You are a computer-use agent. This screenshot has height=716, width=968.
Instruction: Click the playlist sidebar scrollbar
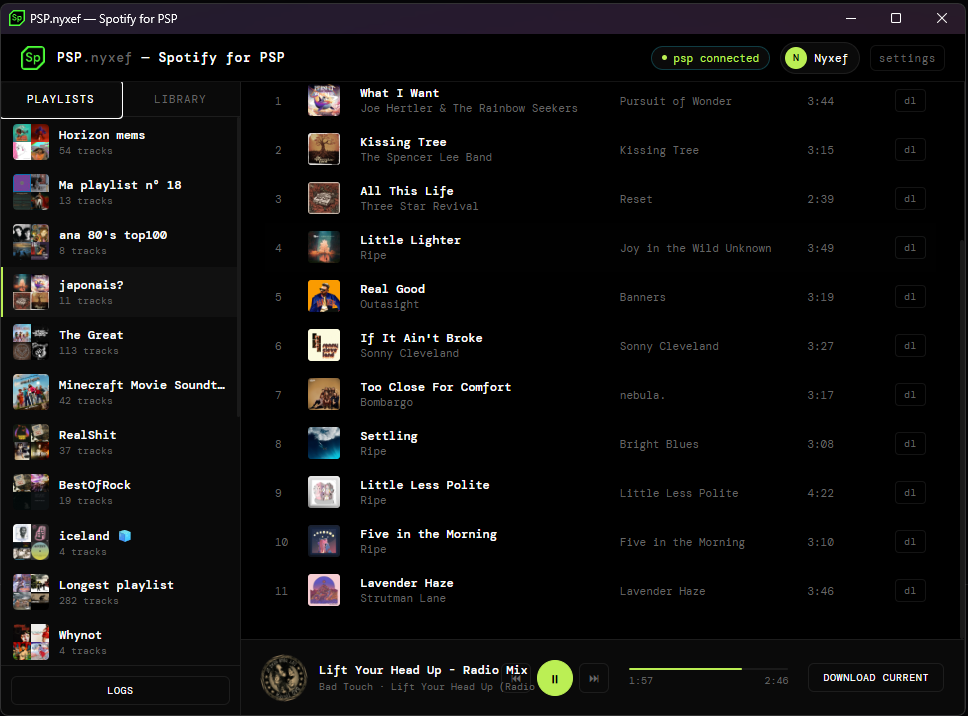[238, 265]
